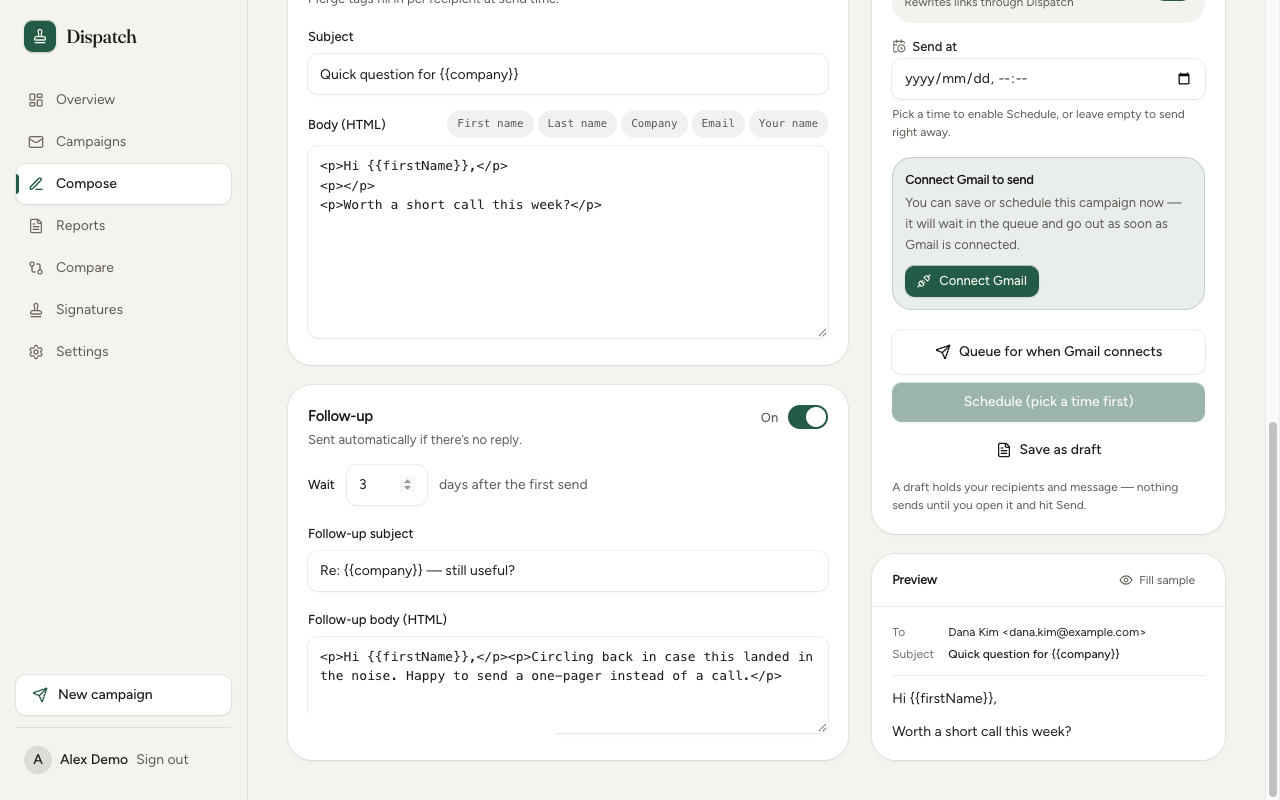Insert the Company merge tag
The width and height of the screenshot is (1280, 800).
[654, 124]
